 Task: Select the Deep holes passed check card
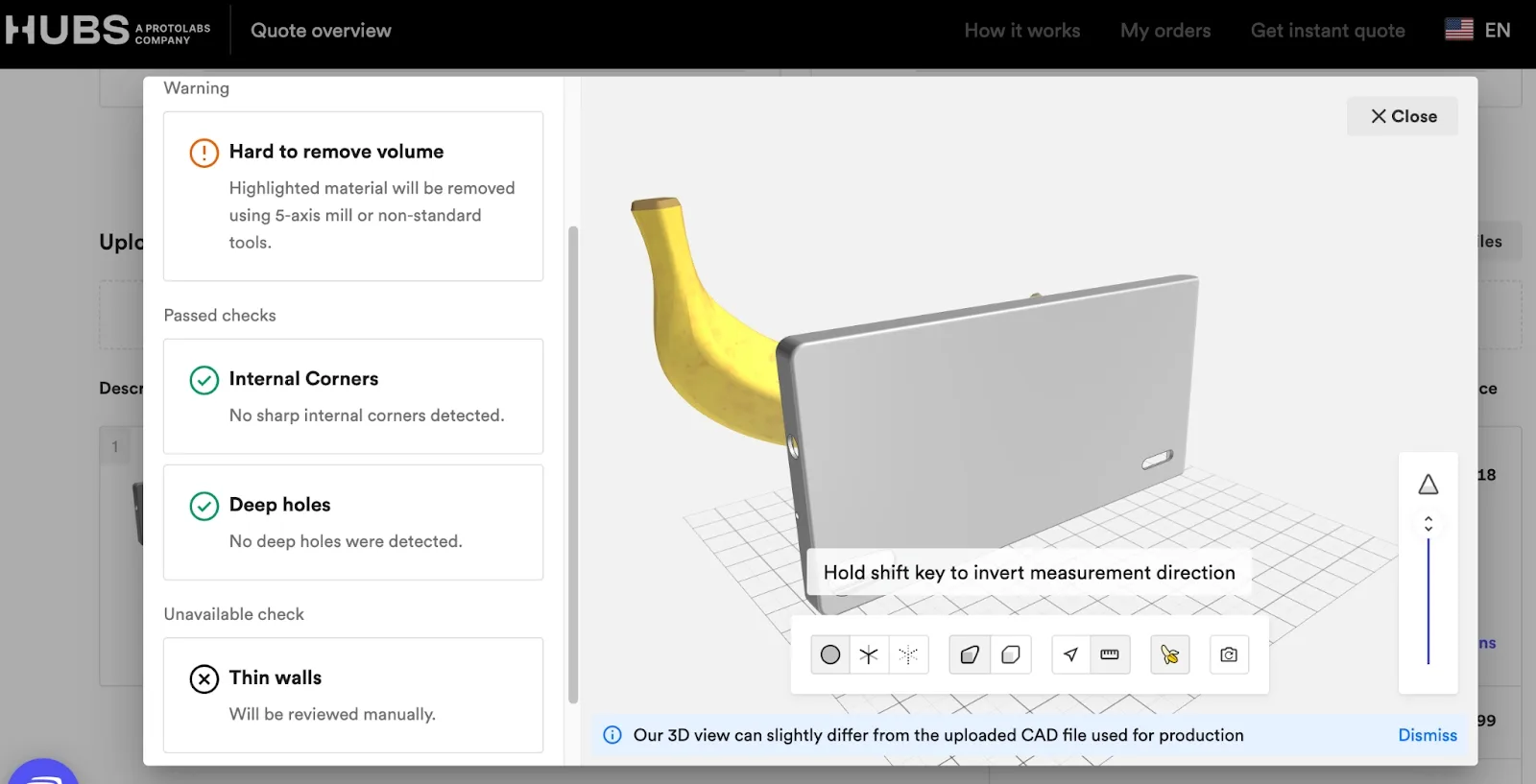point(353,522)
